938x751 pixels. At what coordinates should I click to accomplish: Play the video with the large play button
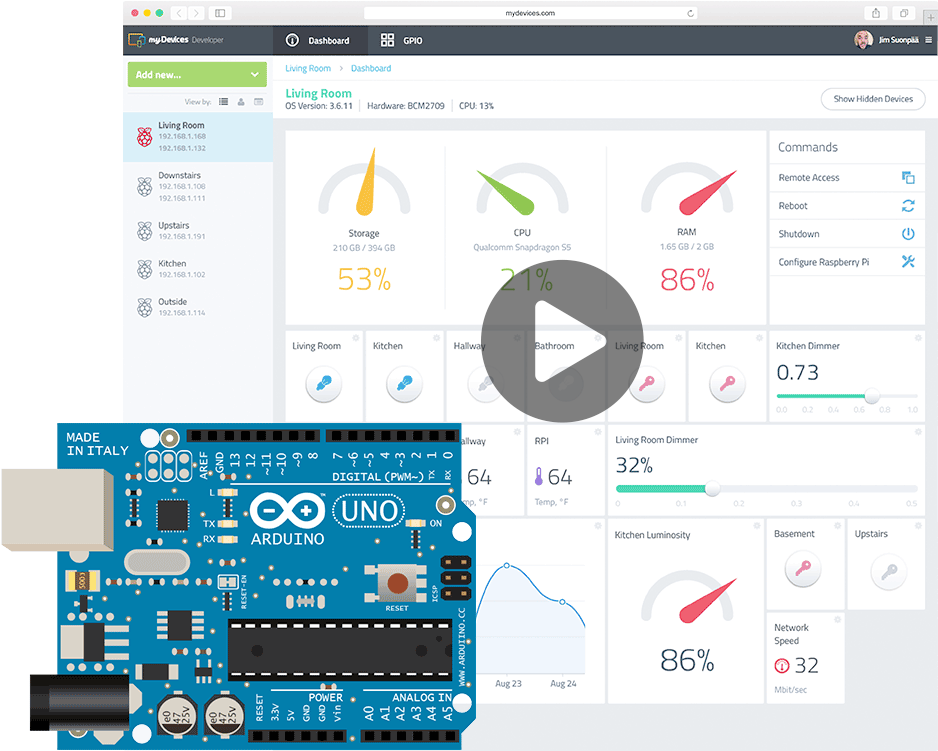pyautogui.click(x=562, y=341)
